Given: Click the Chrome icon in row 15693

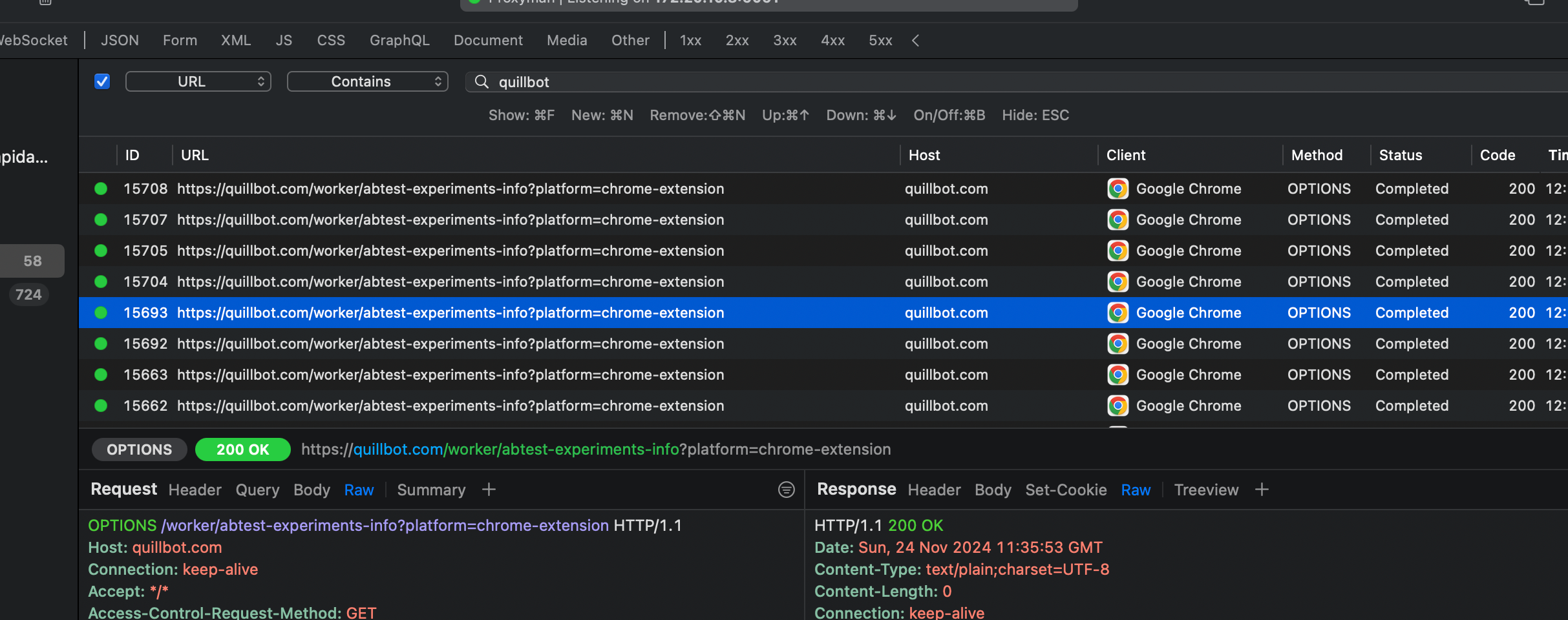Looking at the screenshot, I should (1118, 313).
